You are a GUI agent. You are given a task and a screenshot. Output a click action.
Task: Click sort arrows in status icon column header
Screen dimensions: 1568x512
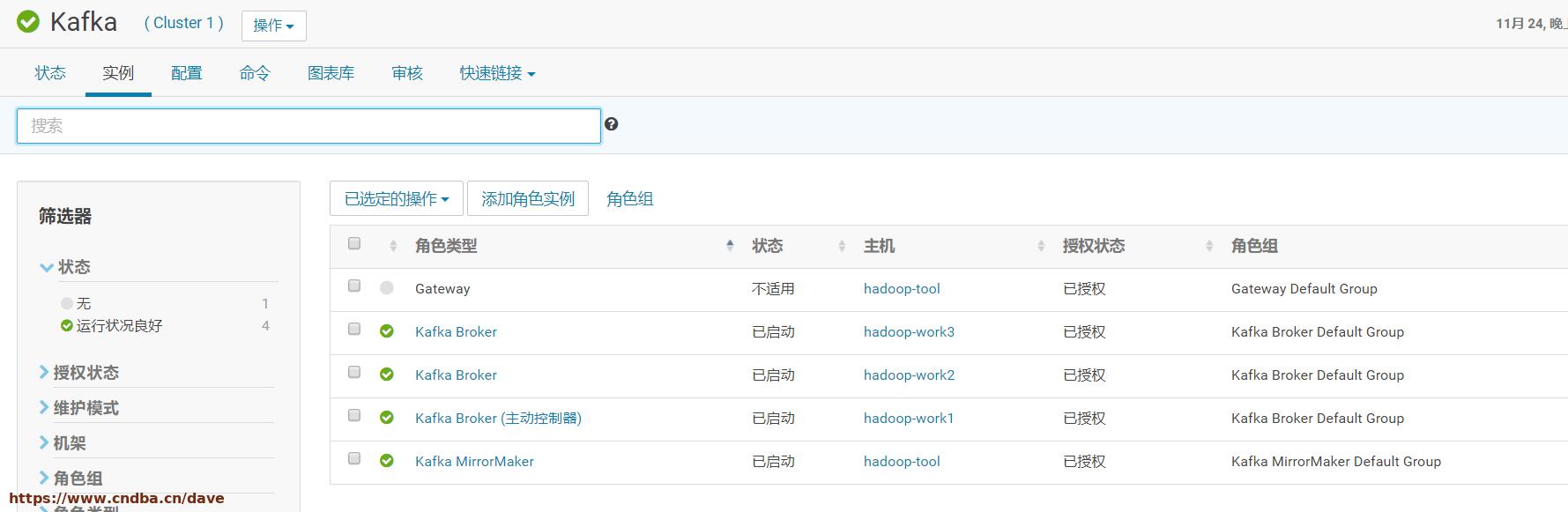tap(393, 247)
